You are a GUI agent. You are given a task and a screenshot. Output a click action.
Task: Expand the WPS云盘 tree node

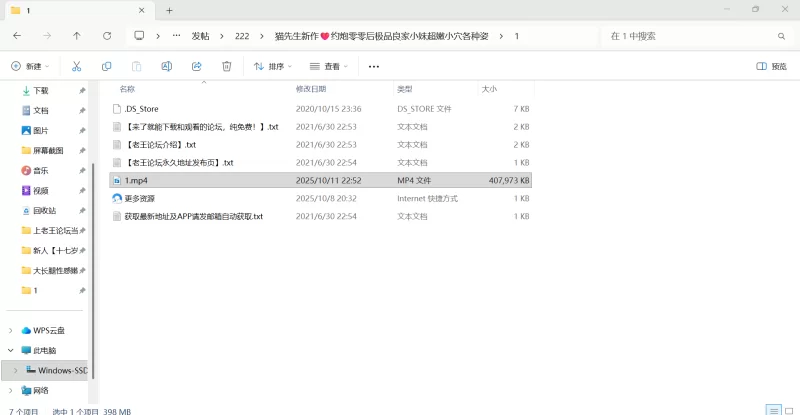pos(11,330)
